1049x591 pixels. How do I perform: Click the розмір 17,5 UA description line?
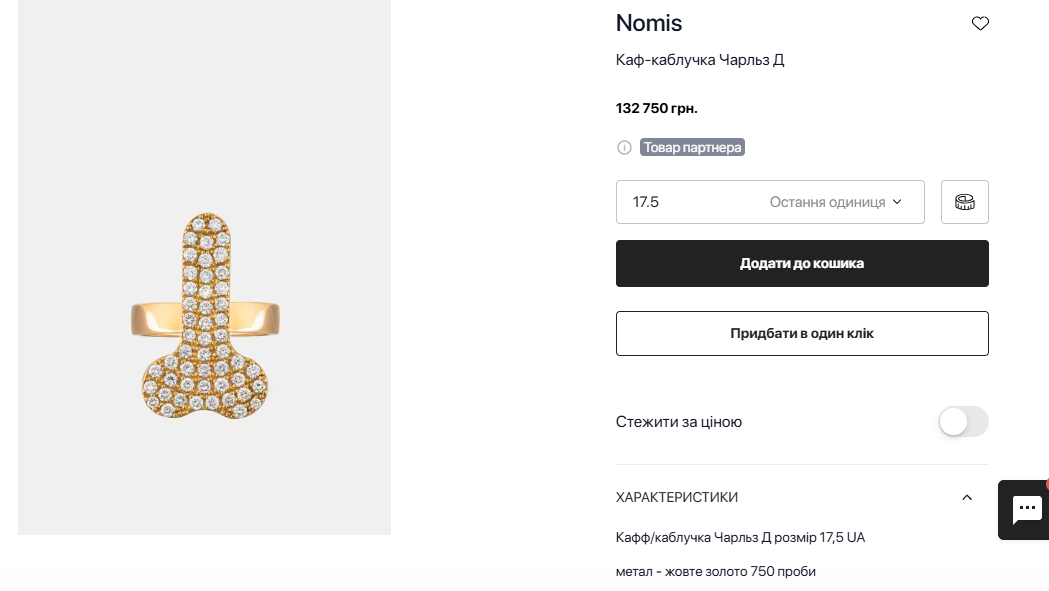tap(740, 537)
